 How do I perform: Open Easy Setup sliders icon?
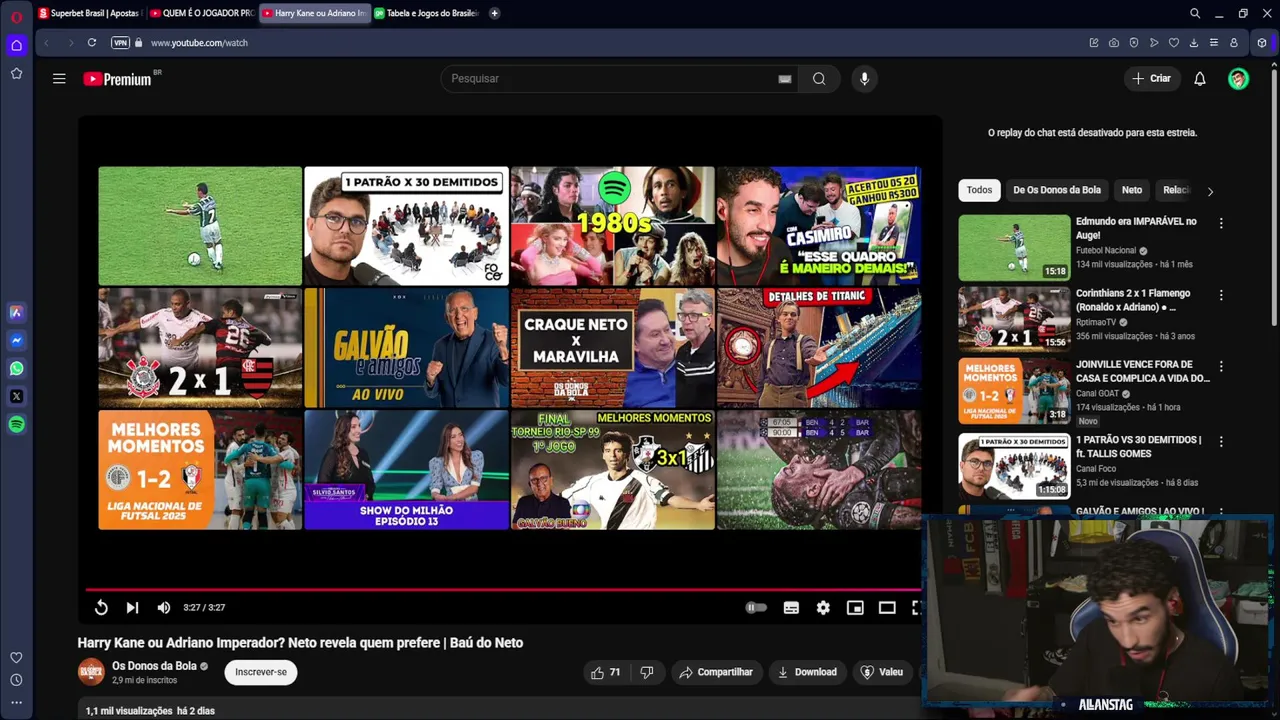1214,43
